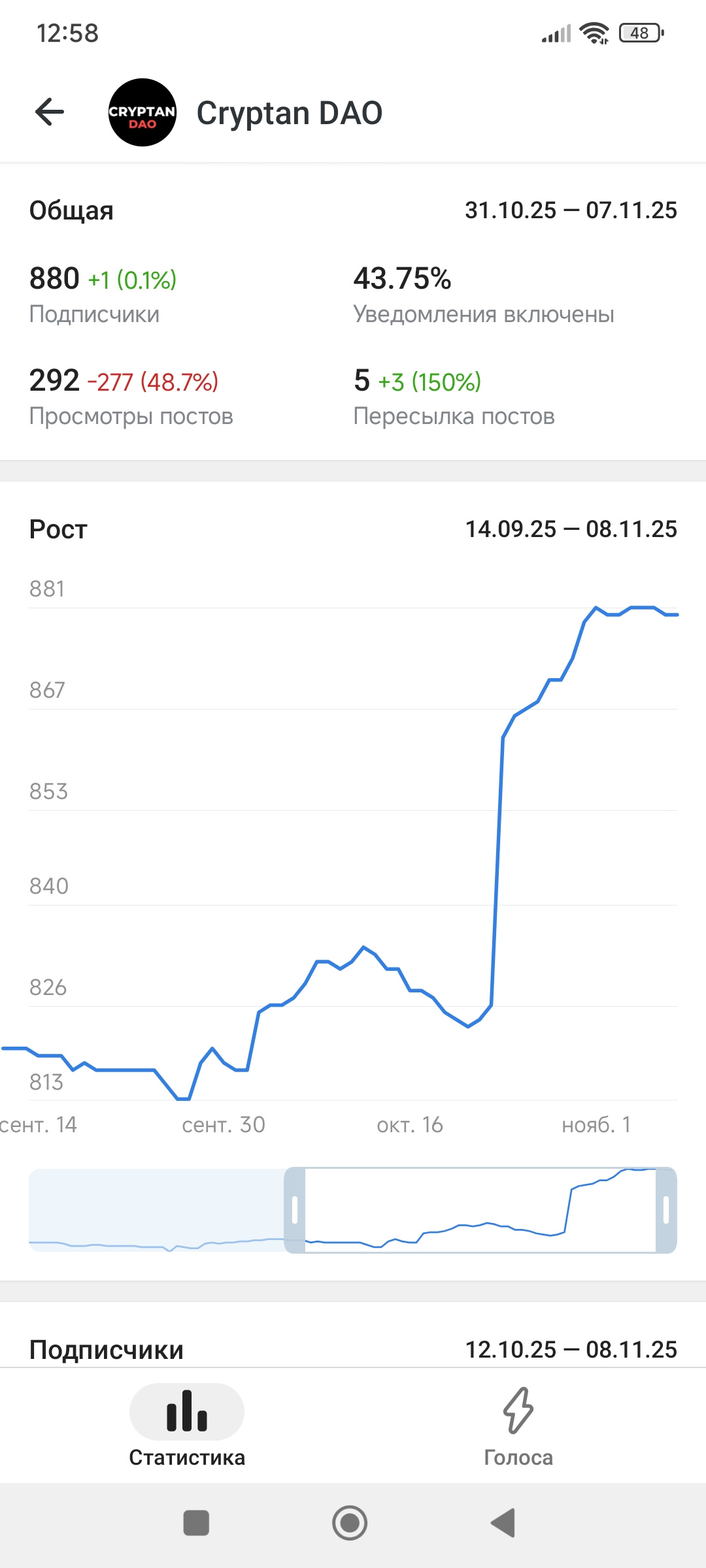This screenshot has width=706, height=1568.
Task: Tap the Подписчики section heading
Action: [107, 1349]
